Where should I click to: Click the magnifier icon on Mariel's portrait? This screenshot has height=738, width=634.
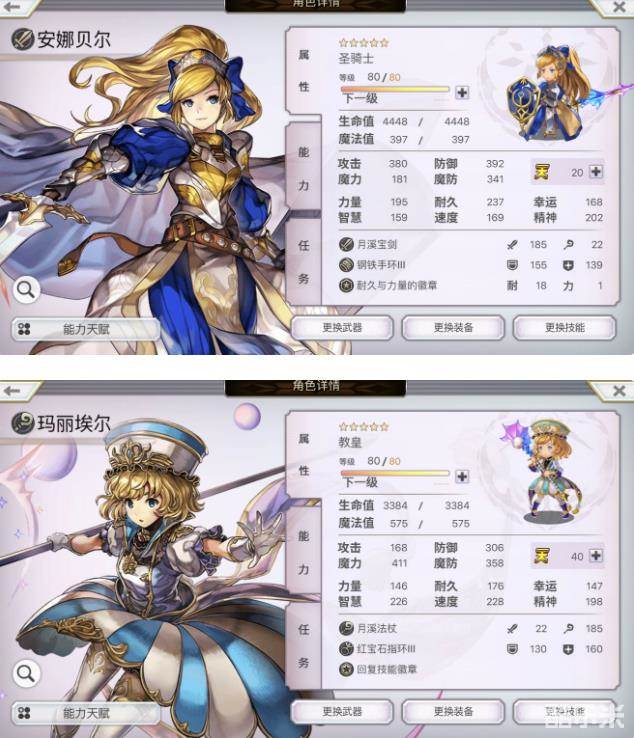26,674
